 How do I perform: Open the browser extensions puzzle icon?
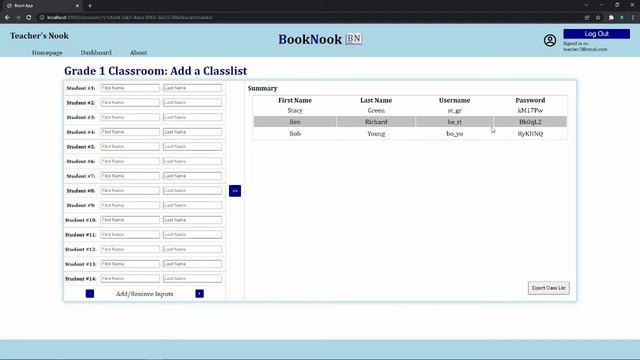[611, 18]
